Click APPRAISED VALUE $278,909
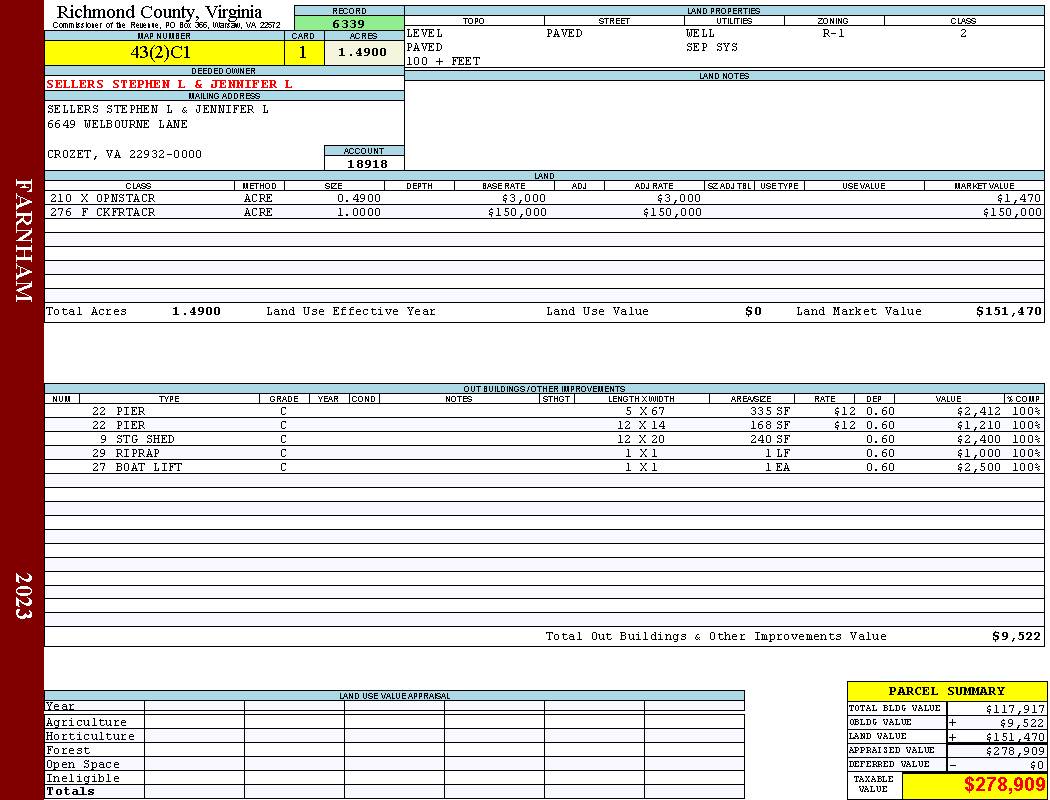This screenshot has width=1050, height=800. [1015, 751]
